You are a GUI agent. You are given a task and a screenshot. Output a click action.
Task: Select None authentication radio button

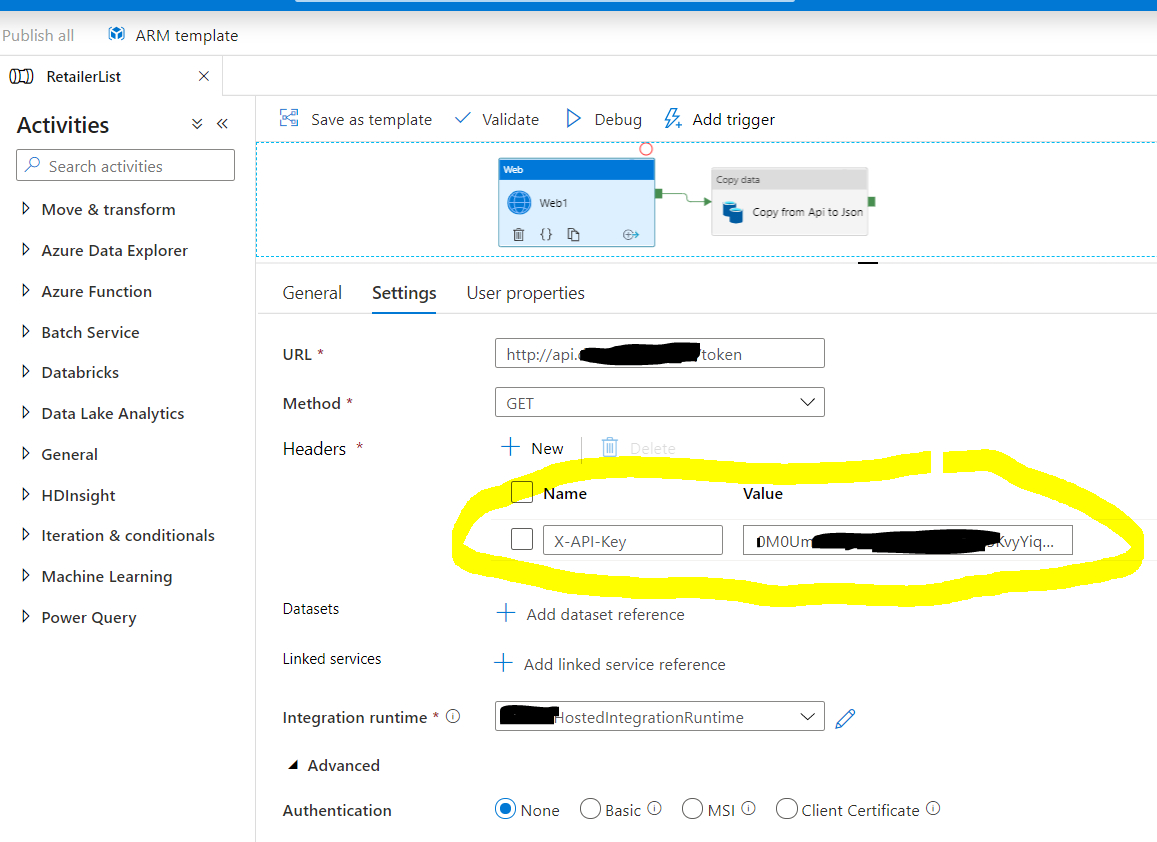[505, 809]
